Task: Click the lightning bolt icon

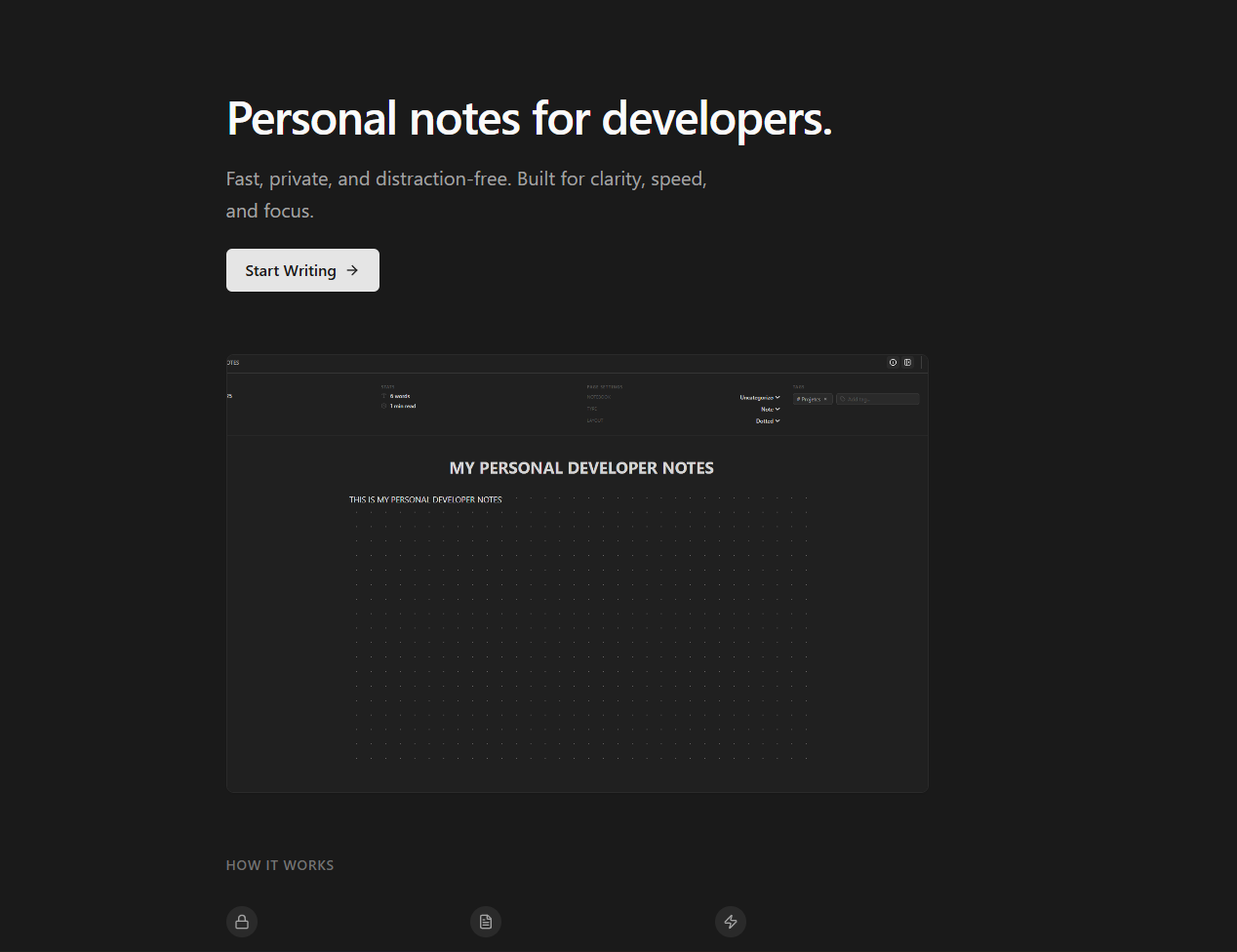Action: click(x=731, y=922)
